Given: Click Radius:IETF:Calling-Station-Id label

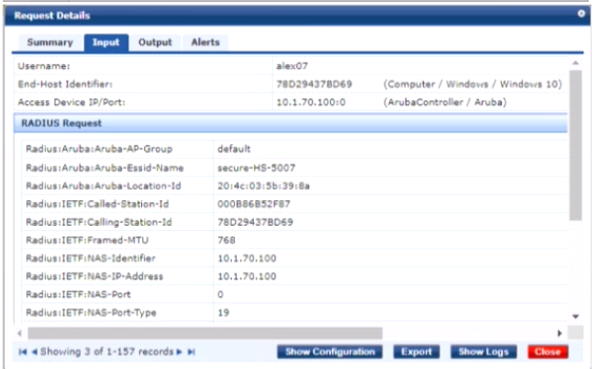Looking at the screenshot, I should pyautogui.click(x=99, y=222).
